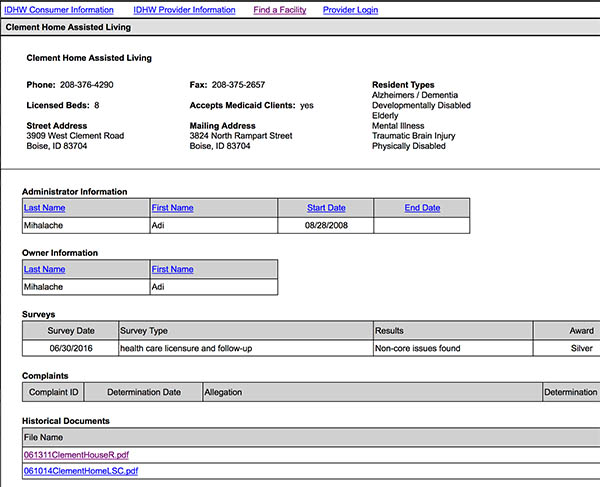The image size is (600, 487).
Task: Click the Resident Types heading
Action: click(403, 85)
